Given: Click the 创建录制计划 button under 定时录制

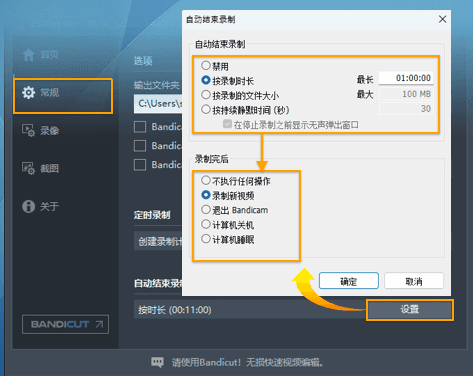Looking at the screenshot, I should [x=158, y=241].
